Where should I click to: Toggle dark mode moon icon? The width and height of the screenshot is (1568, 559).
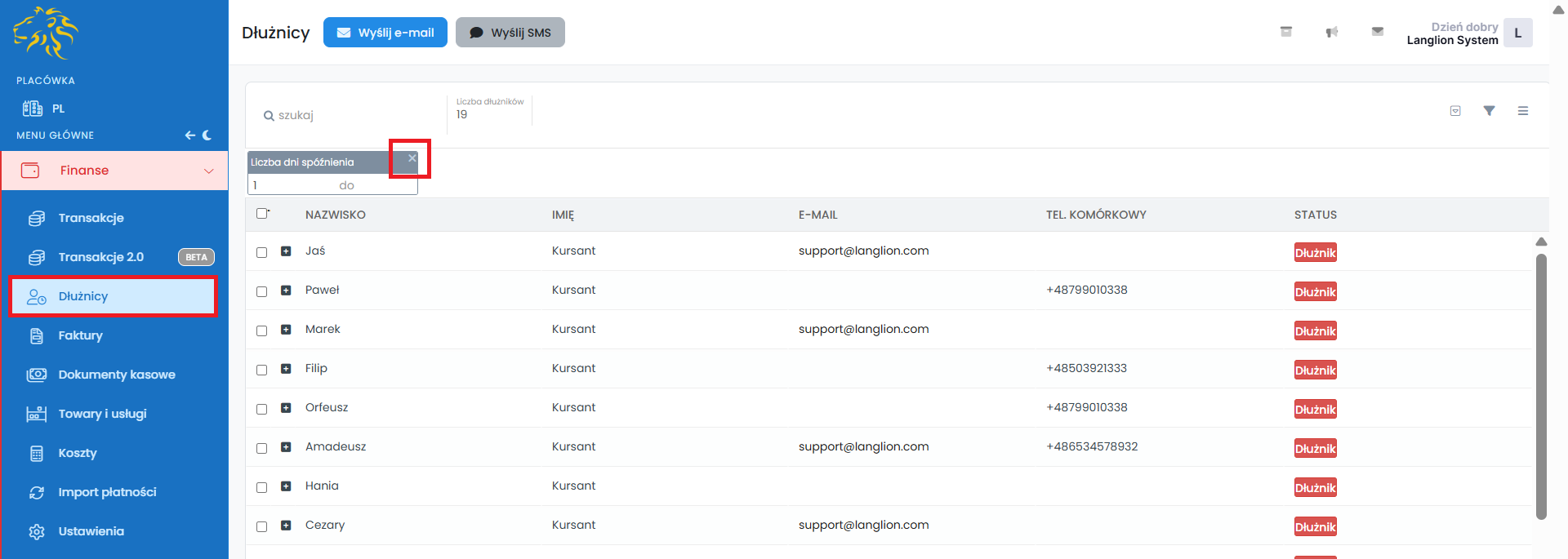(207, 135)
